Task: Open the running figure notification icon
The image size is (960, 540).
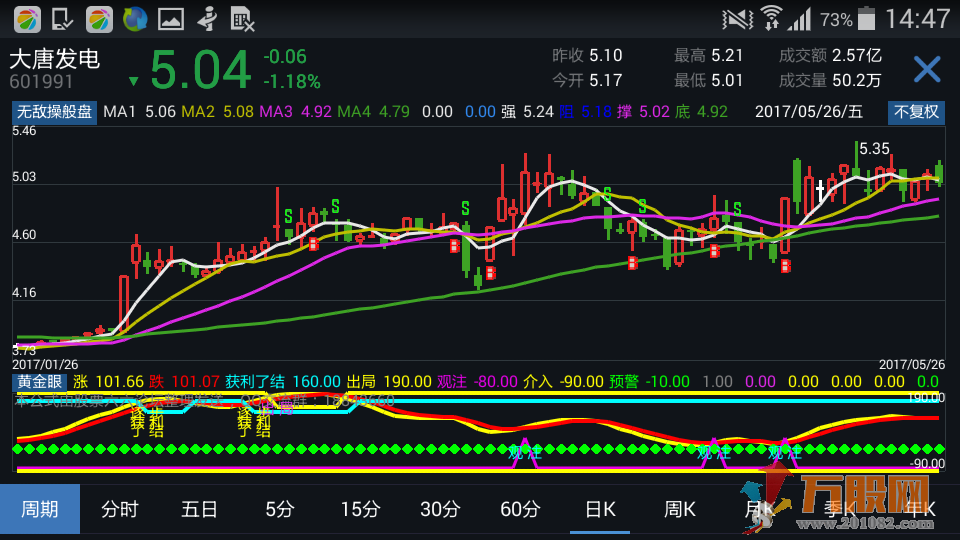Action: 207,19
